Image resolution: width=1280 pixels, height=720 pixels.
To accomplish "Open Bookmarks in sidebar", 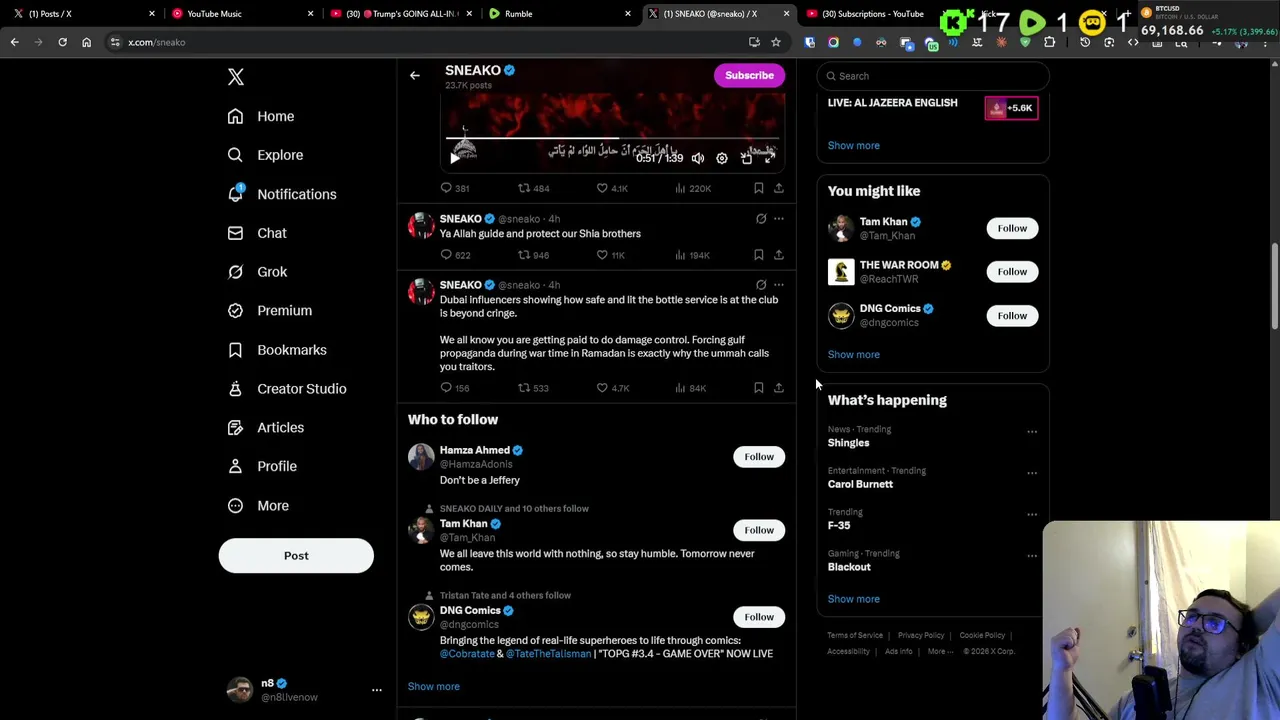I will coord(277,350).
